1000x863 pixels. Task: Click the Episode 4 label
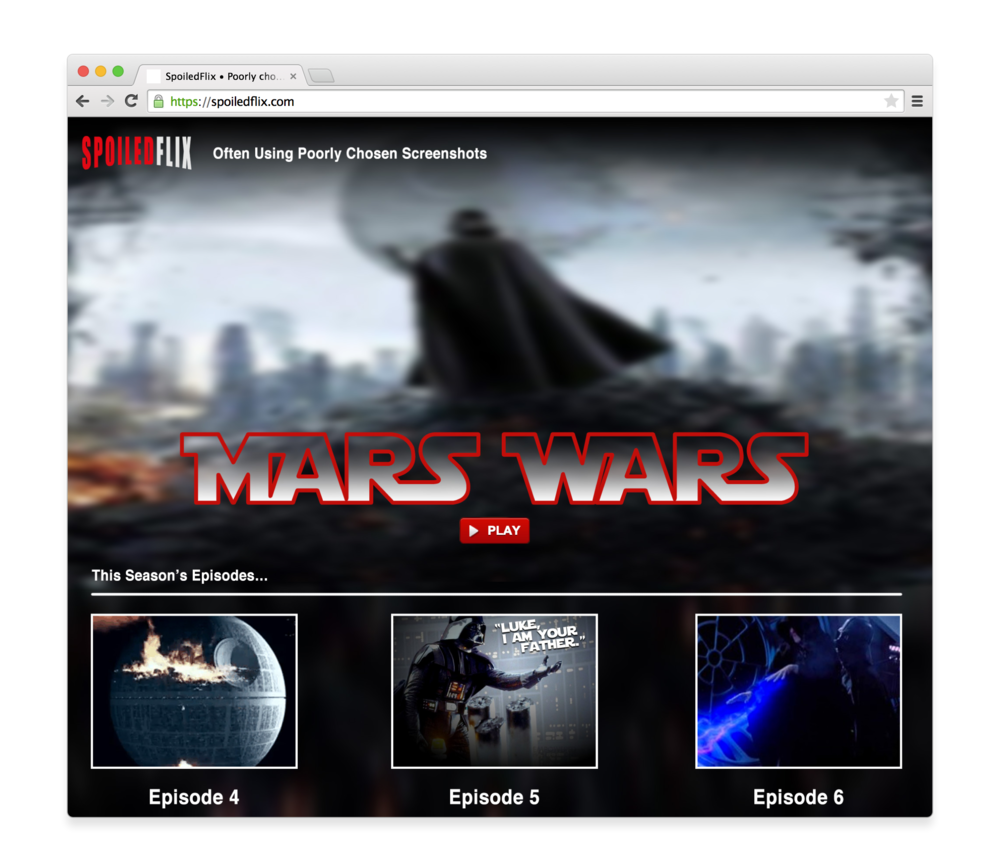194,797
